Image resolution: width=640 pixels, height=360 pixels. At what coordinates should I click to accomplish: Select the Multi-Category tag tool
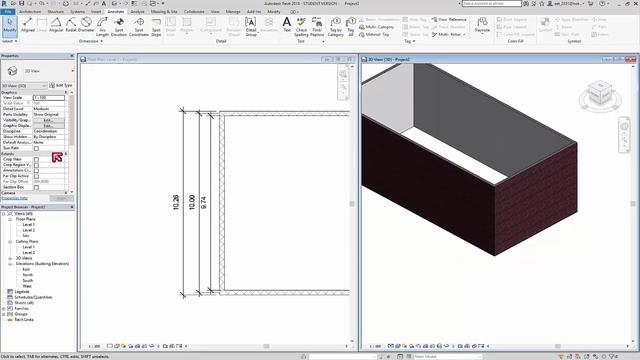point(376,27)
